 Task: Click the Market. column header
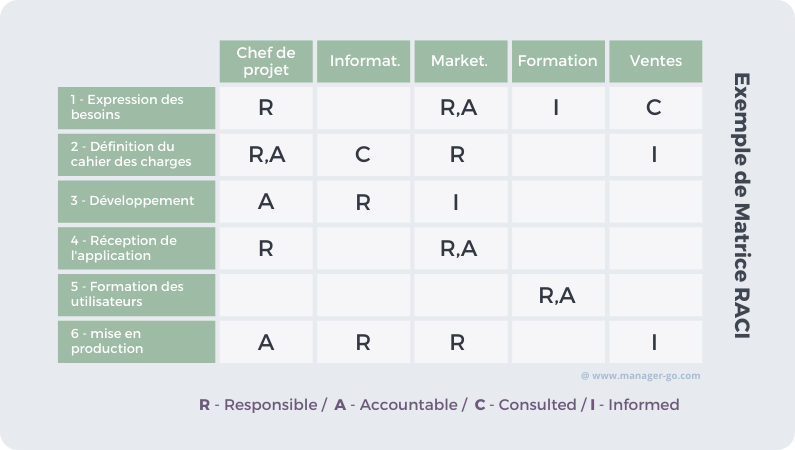461,61
